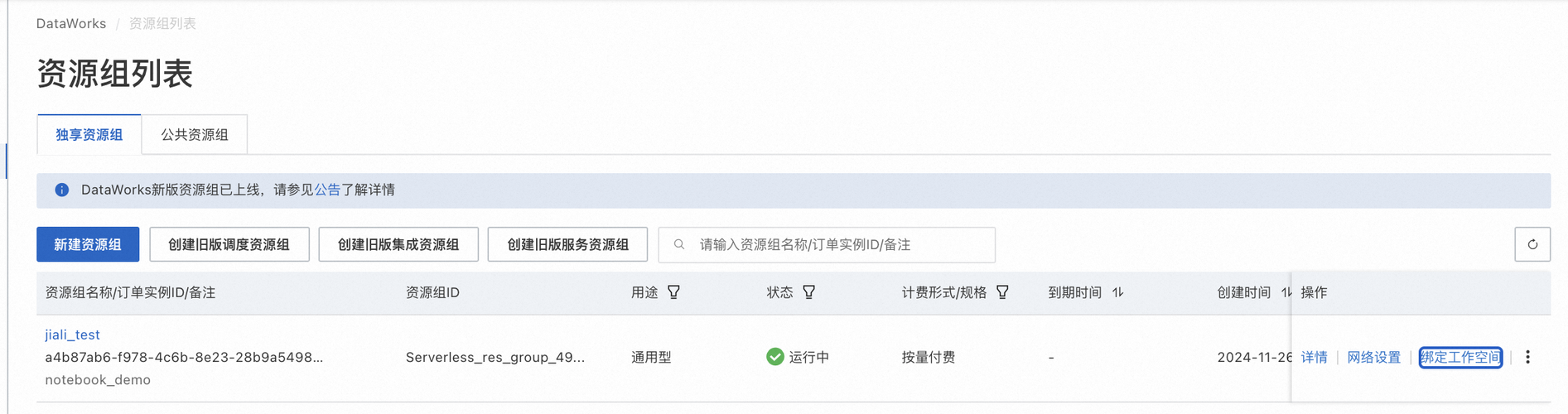This screenshot has width=1568, height=414.
Task: Click 创建旧版服务资源组 button
Action: [567, 244]
